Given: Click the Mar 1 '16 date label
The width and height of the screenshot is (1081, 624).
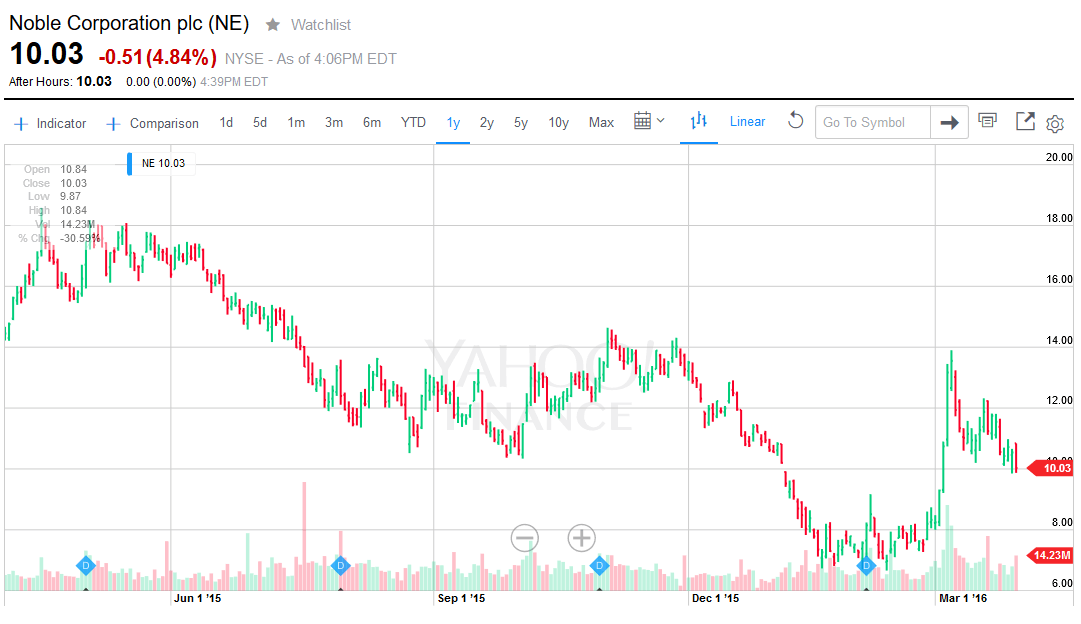Looking at the screenshot, I should (x=962, y=598).
